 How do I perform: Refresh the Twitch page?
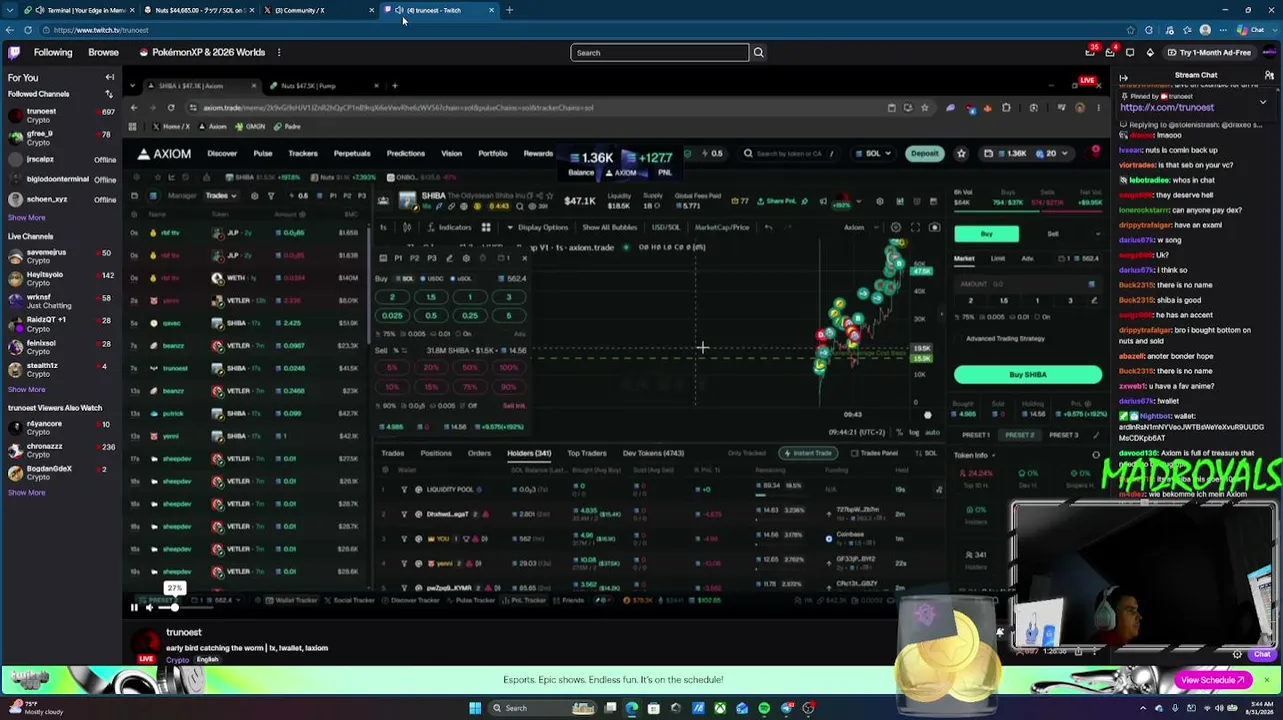(x=27, y=30)
